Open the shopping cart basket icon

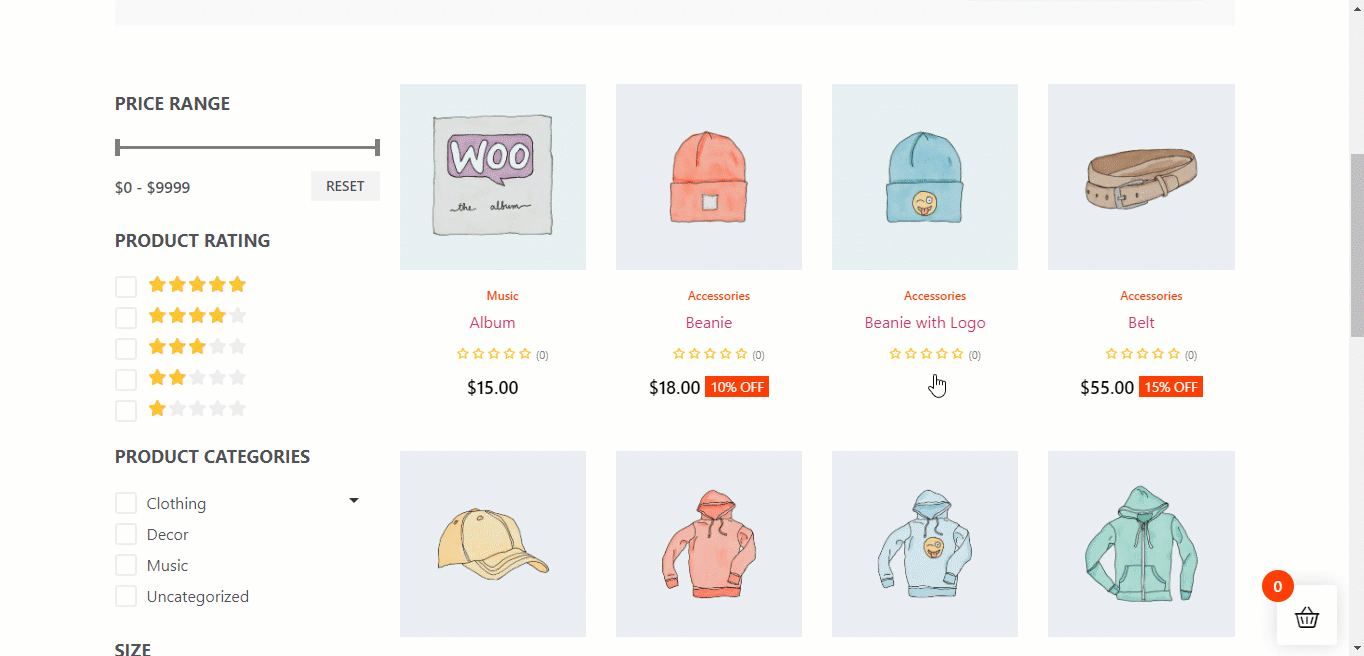point(1307,617)
